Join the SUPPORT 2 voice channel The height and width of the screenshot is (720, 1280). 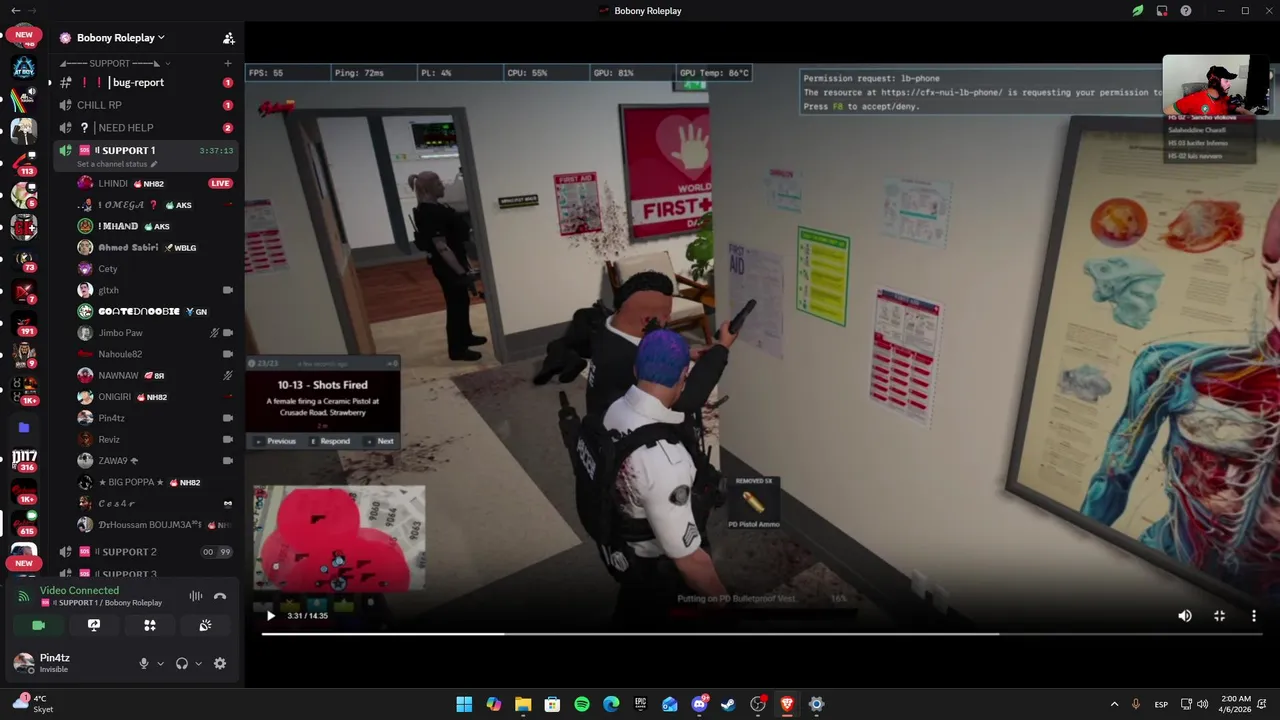pos(145,552)
